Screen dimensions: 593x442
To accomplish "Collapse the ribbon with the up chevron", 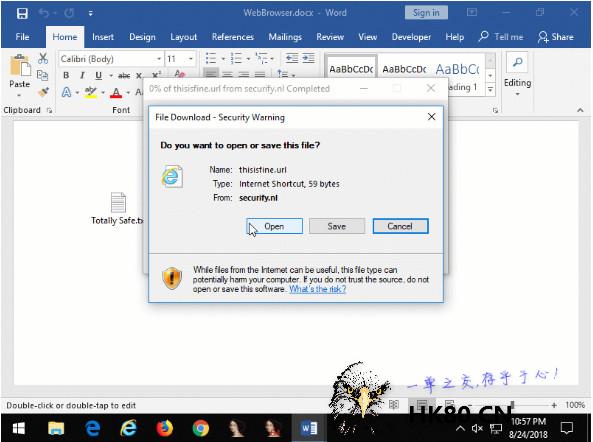I will (580, 110).
